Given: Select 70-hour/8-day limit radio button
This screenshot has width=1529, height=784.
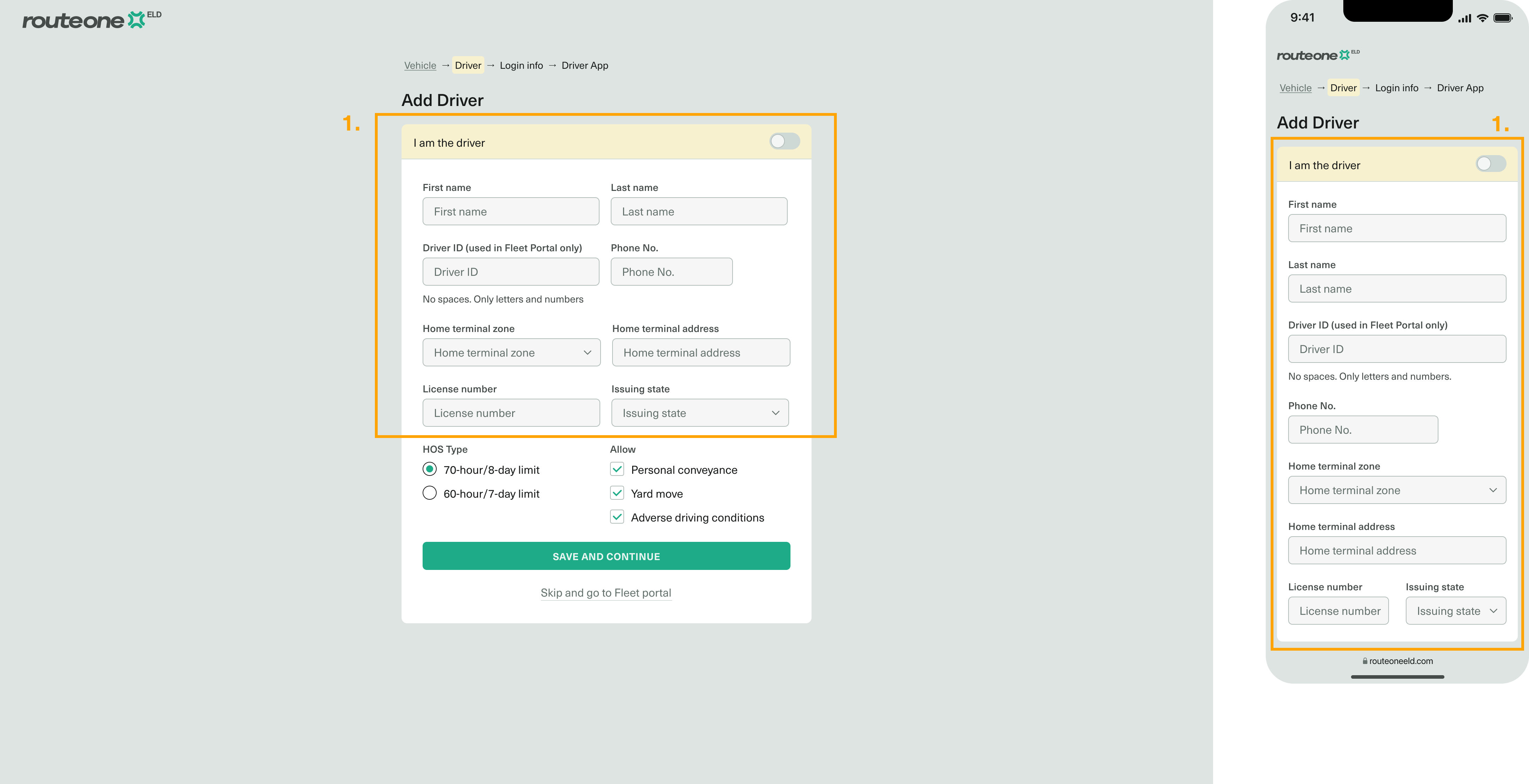Looking at the screenshot, I should 430,470.
